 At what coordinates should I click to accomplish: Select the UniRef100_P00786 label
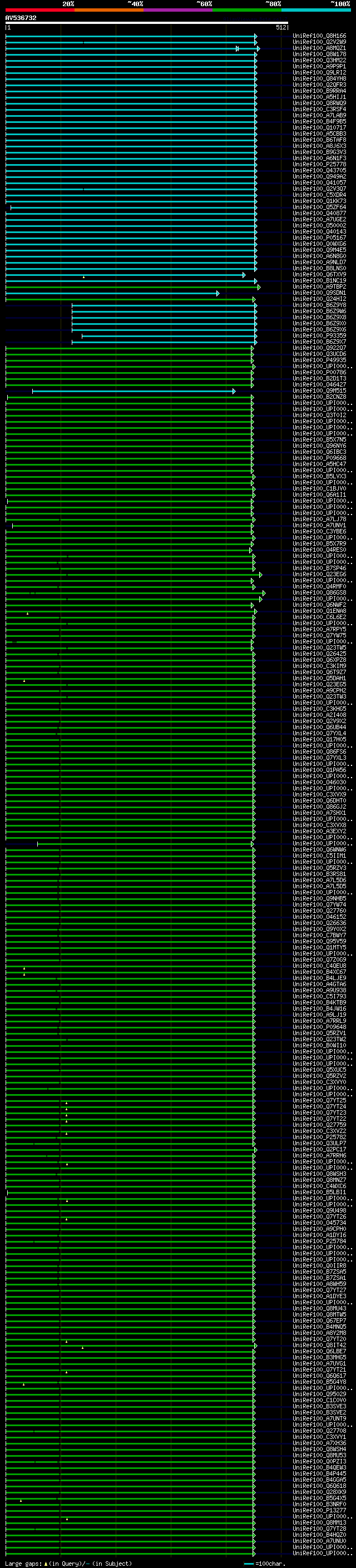(319, 372)
